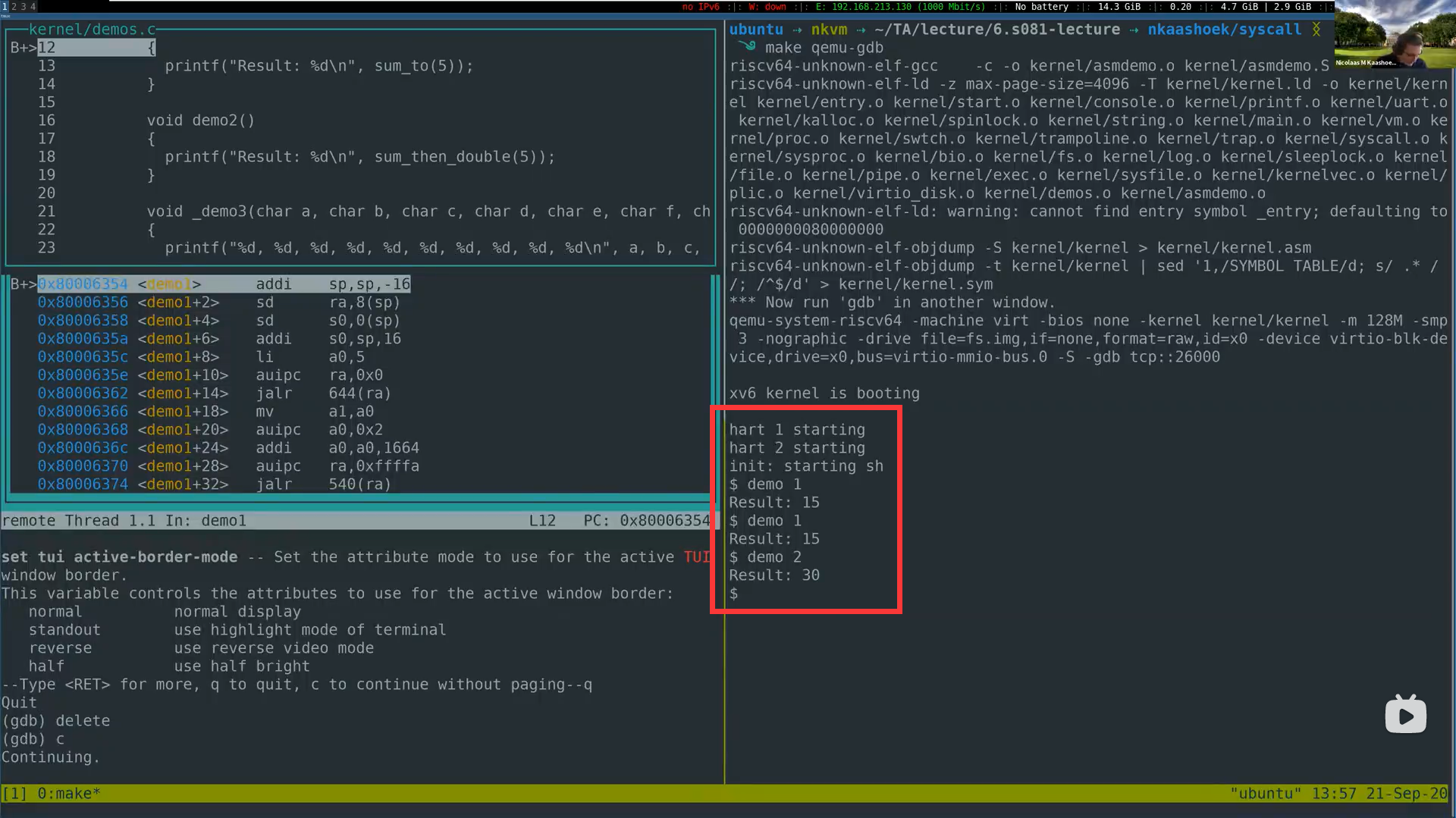Click the Twitch TV icon at bottom right
The image size is (1456, 818).
coord(1405,713)
